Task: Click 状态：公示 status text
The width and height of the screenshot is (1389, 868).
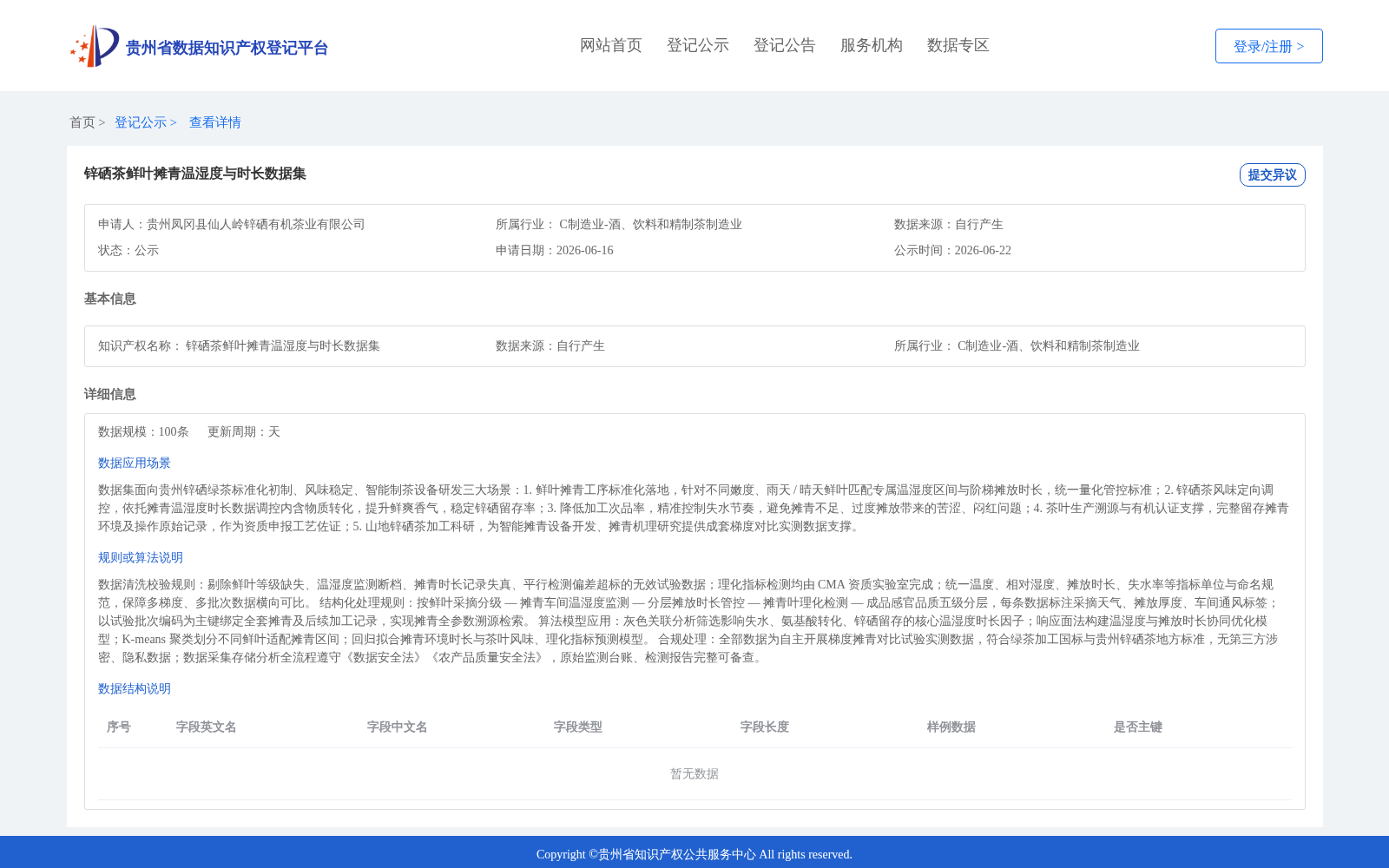Action: point(128,250)
